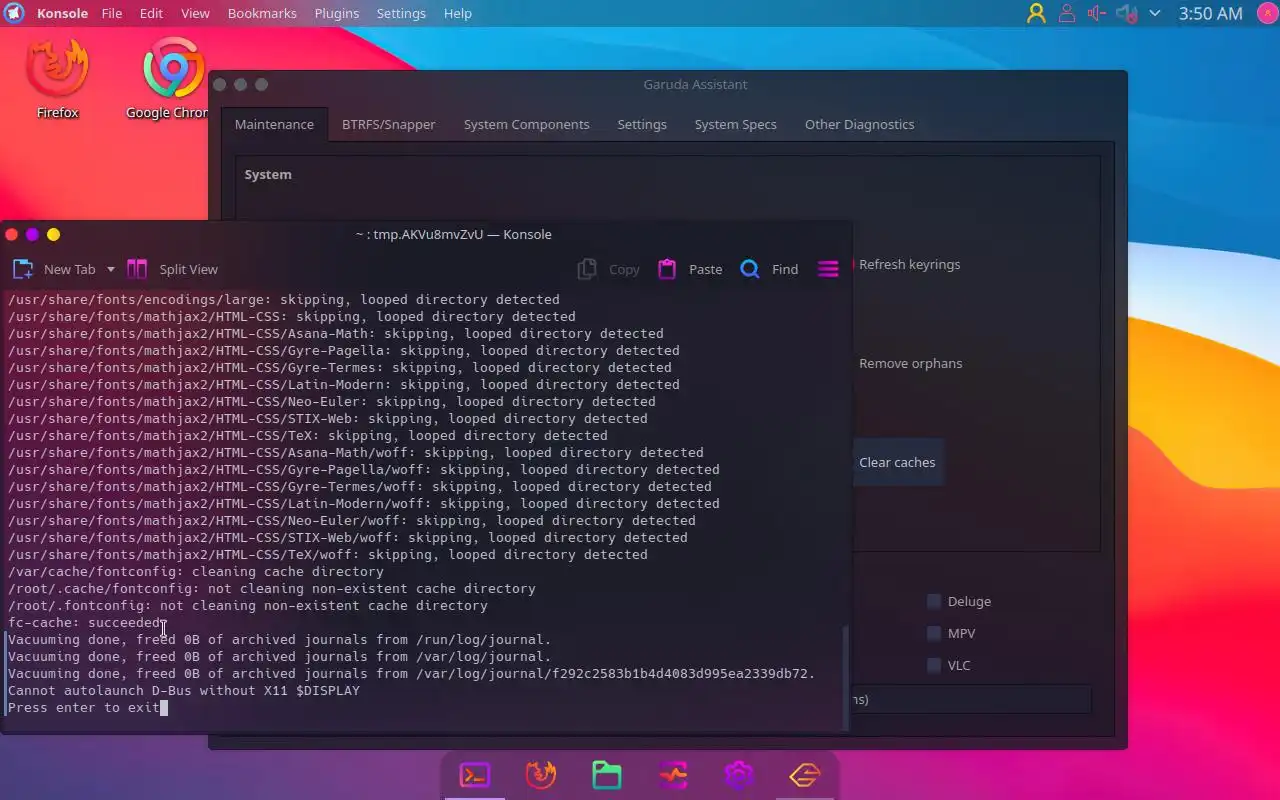1280x800 pixels.
Task: Open the settings gear icon in the dock
Action: tap(739, 775)
